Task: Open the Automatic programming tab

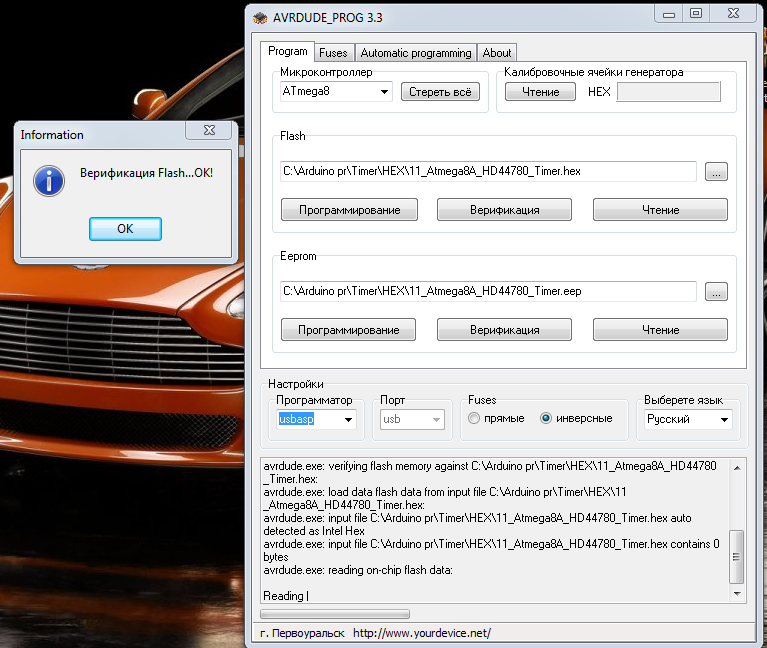Action: click(x=415, y=53)
